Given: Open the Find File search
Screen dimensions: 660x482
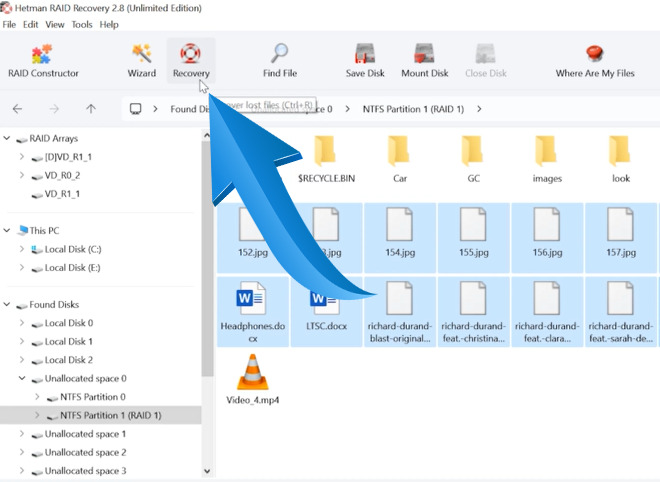Looking at the screenshot, I should point(280,61).
